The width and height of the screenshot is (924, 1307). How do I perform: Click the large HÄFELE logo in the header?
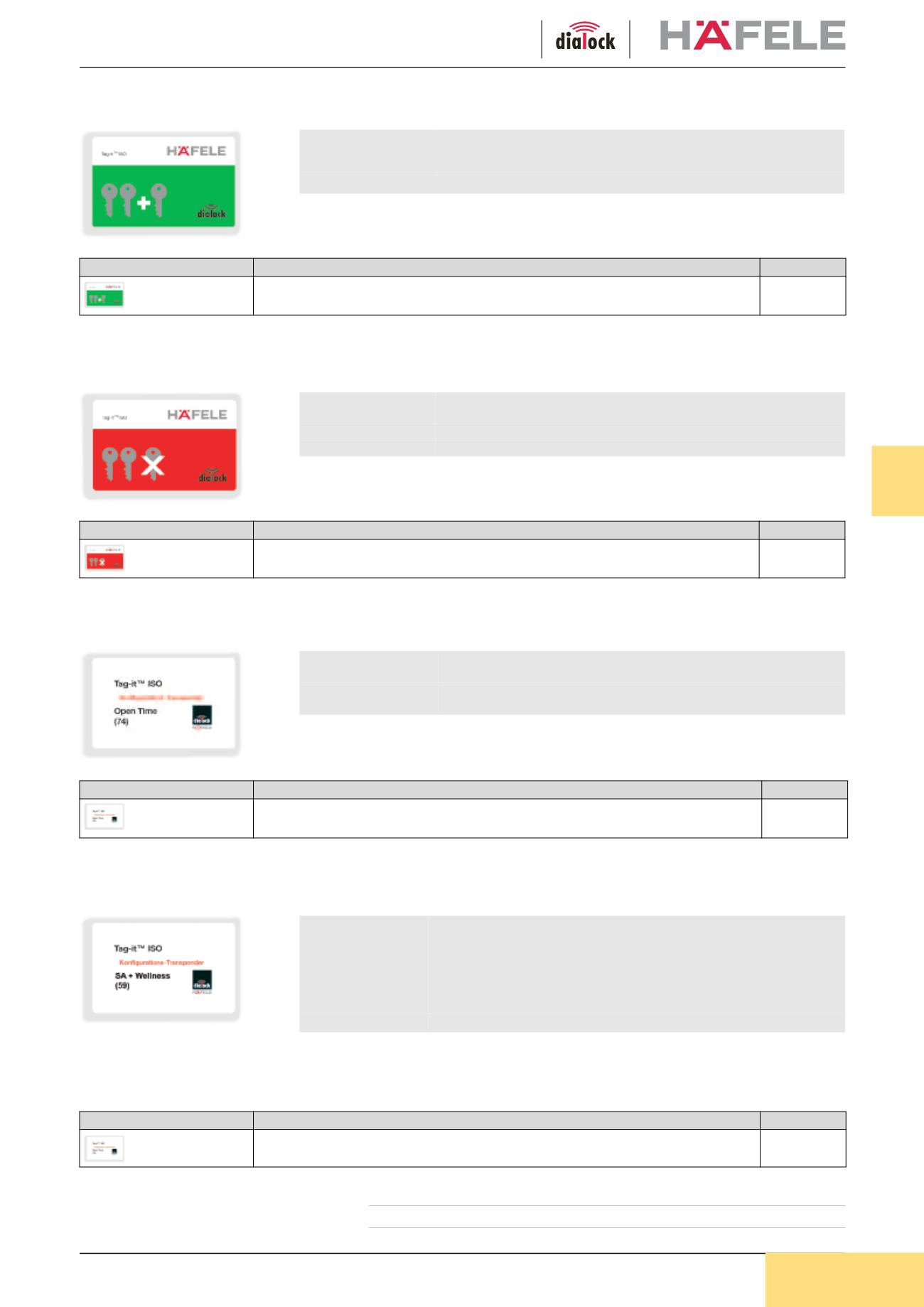(752, 35)
